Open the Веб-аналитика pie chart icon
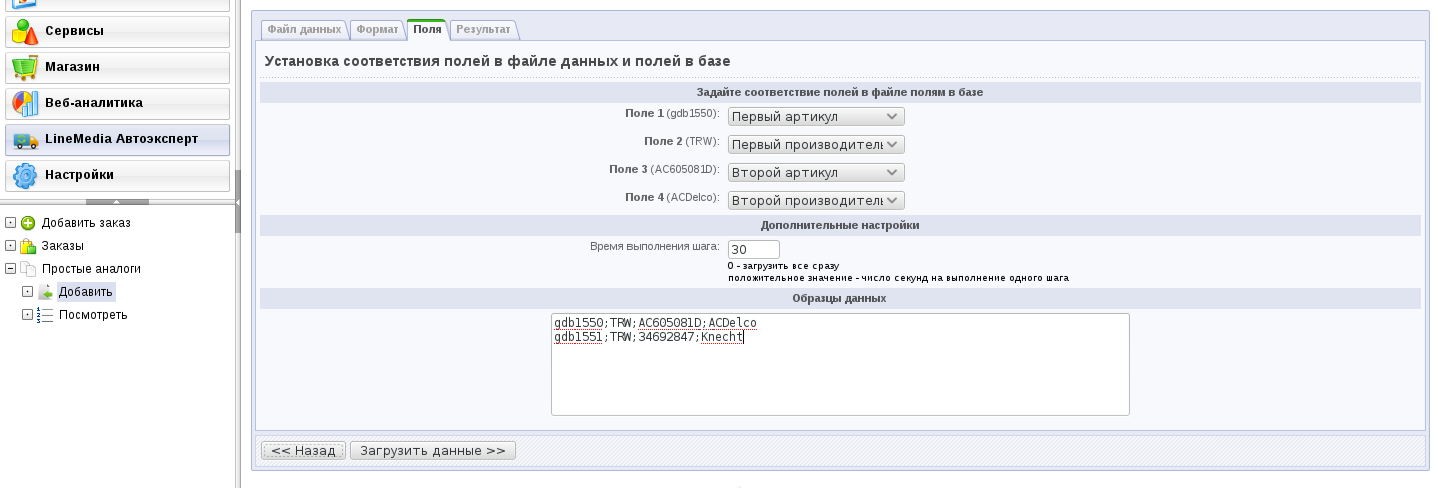Screen dimensions: 1438x488 (24, 103)
